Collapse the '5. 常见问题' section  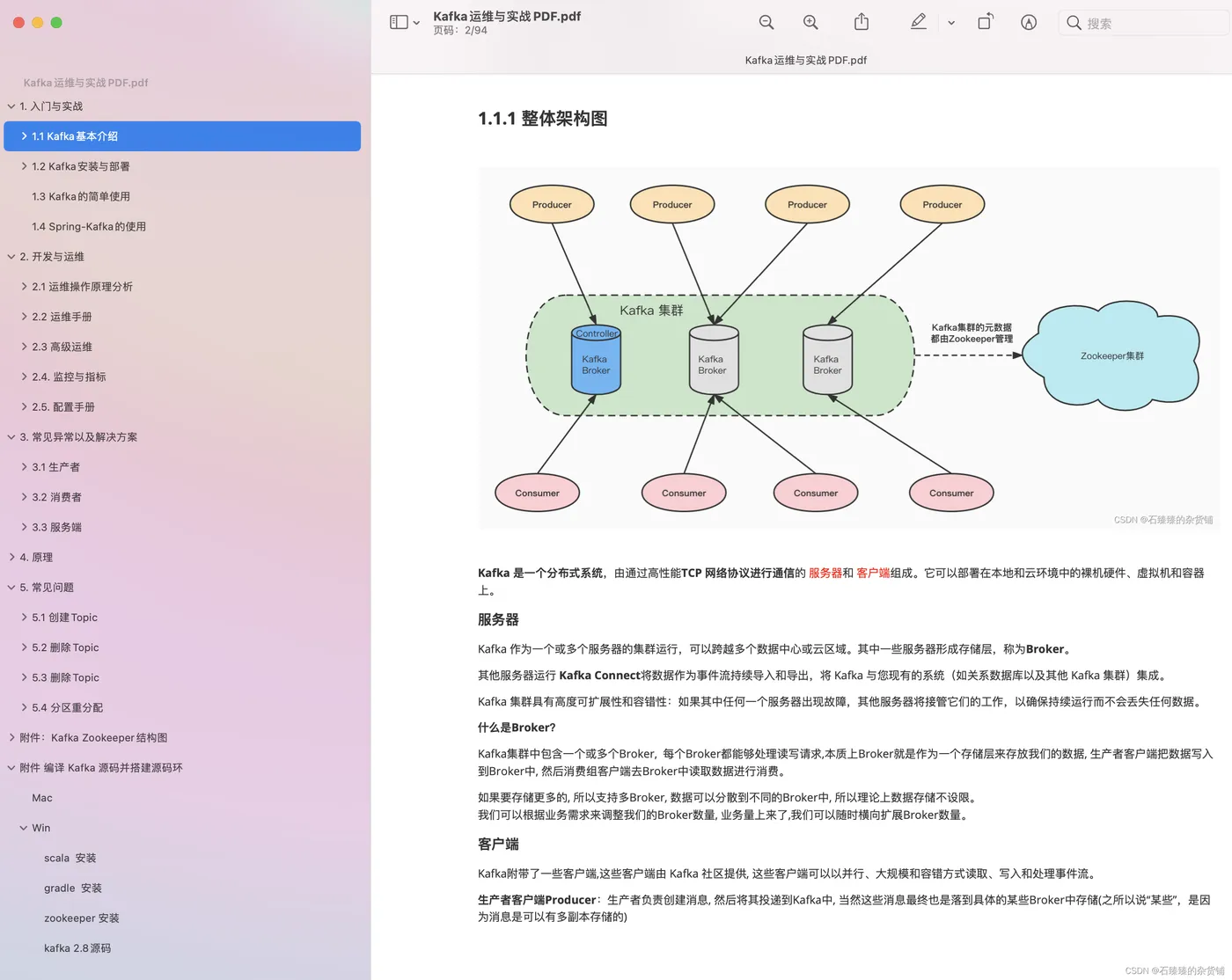(x=11, y=588)
